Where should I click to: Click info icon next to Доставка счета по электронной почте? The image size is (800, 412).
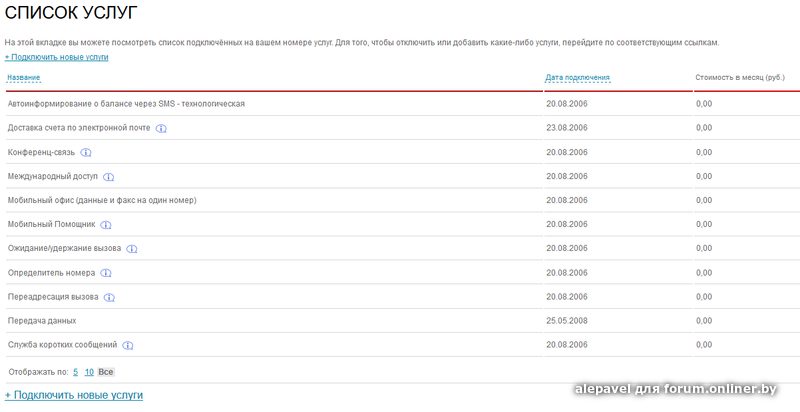click(x=161, y=128)
